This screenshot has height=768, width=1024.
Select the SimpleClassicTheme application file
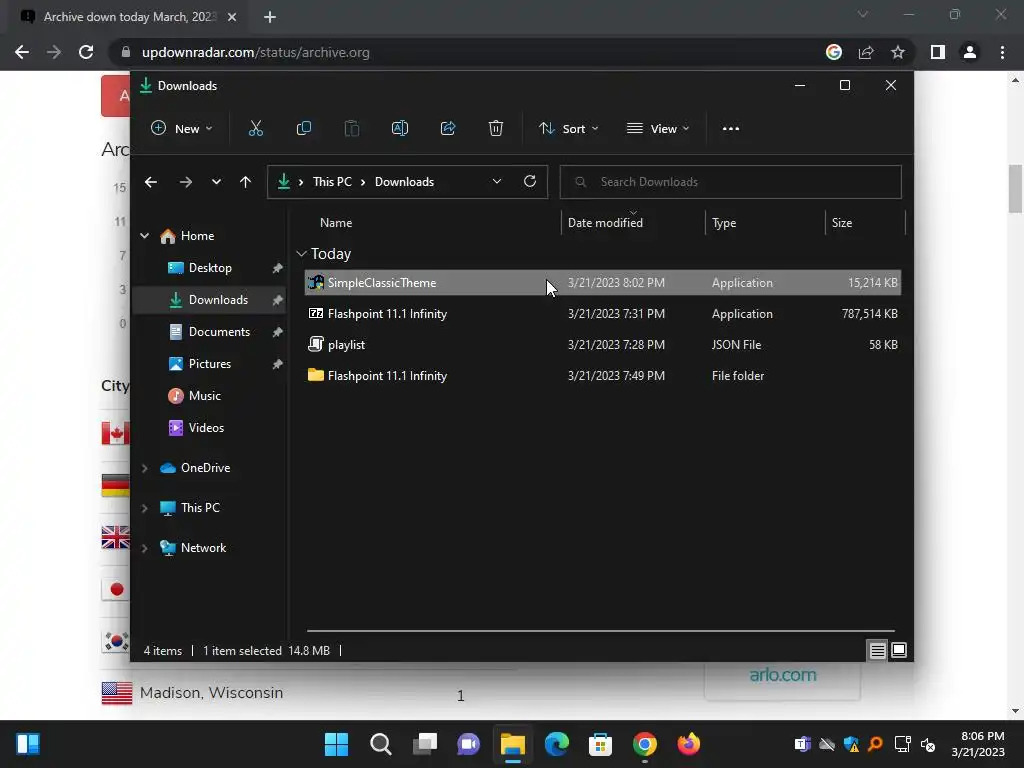[x=602, y=283]
